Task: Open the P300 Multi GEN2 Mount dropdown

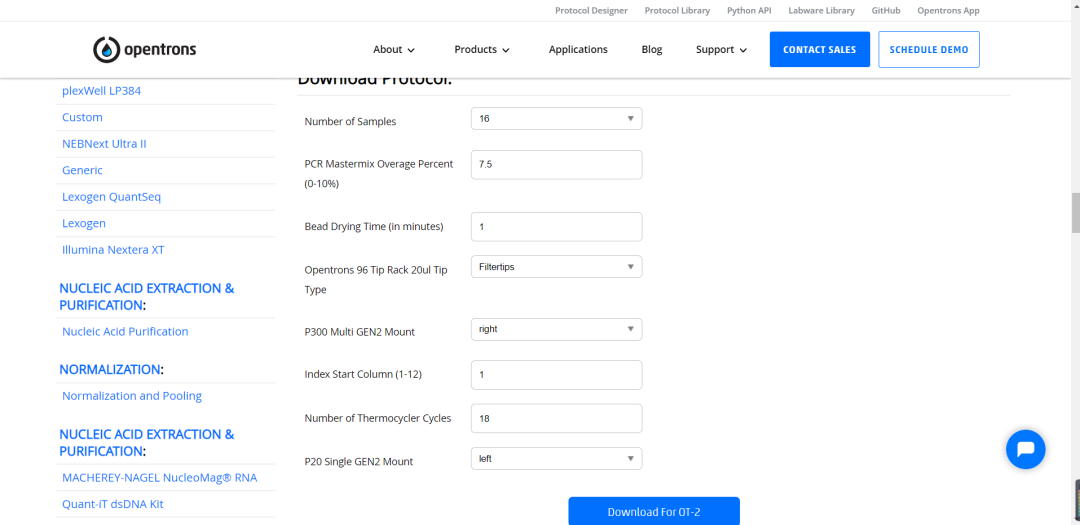Action: tap(557, 329)
